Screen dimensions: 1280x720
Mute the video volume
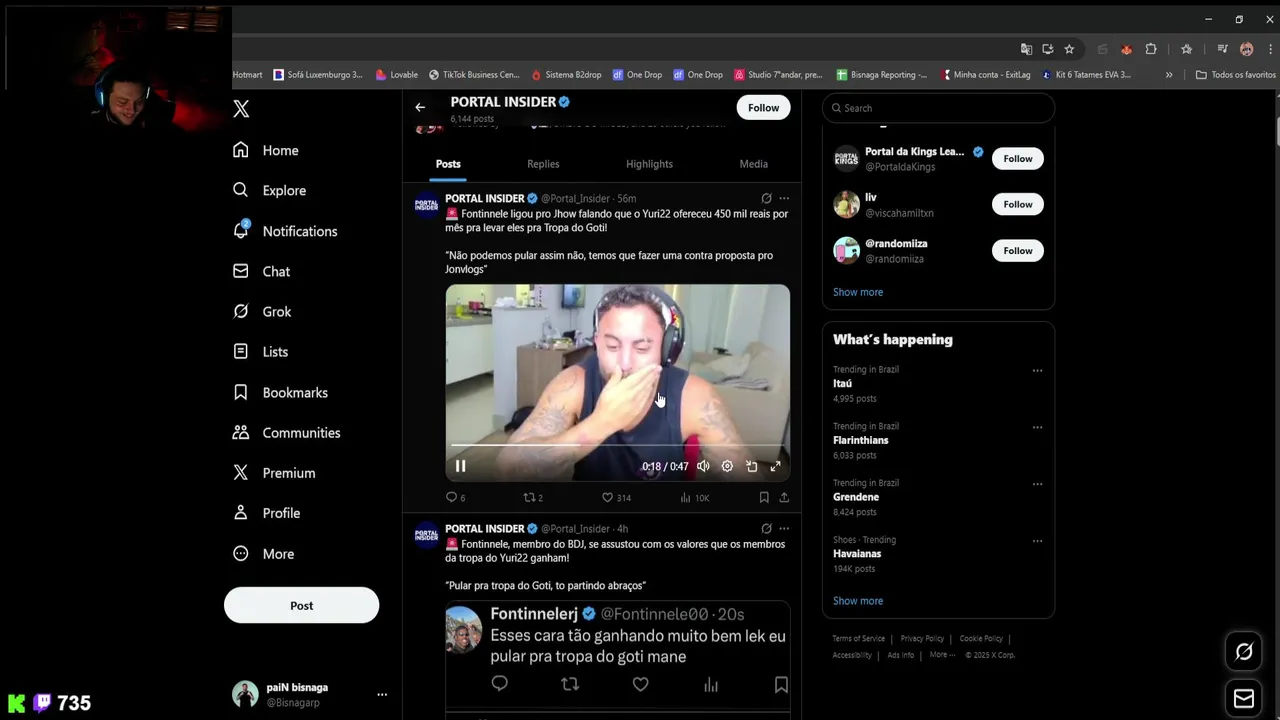pyautogui.click(x=703, y=466)
